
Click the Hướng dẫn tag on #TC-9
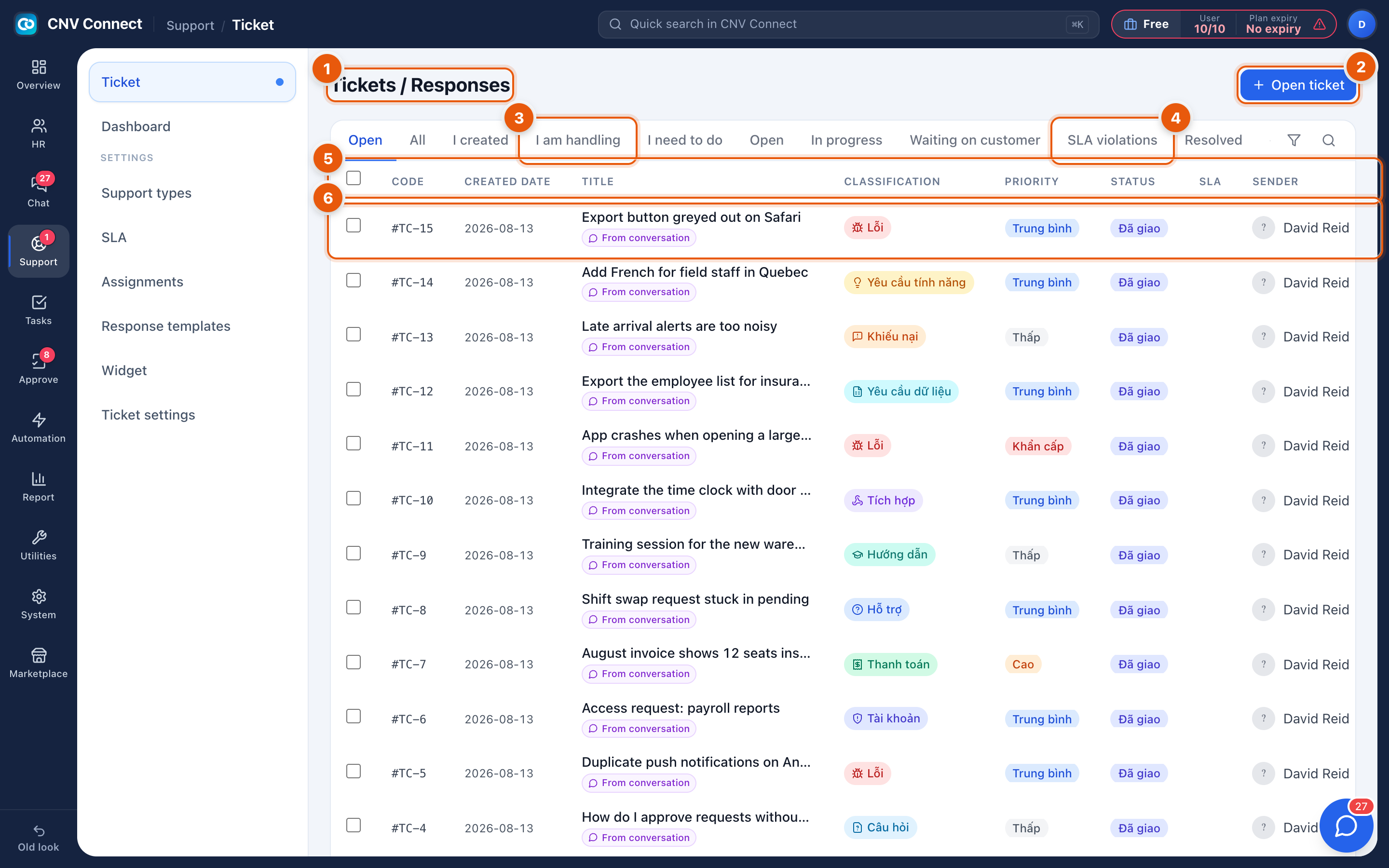pos(889,555)
